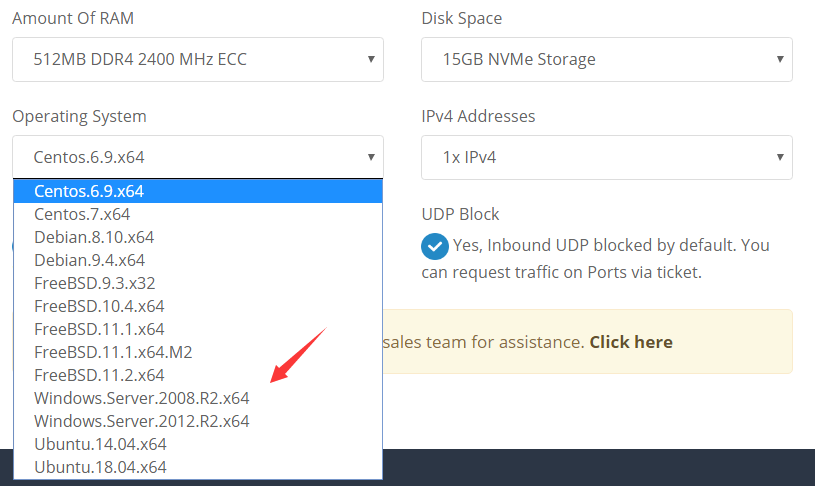The image size is (815, 486).
Task: Choose FreeBSD.11.1.x64.M2 option
Action: [198, 352]
